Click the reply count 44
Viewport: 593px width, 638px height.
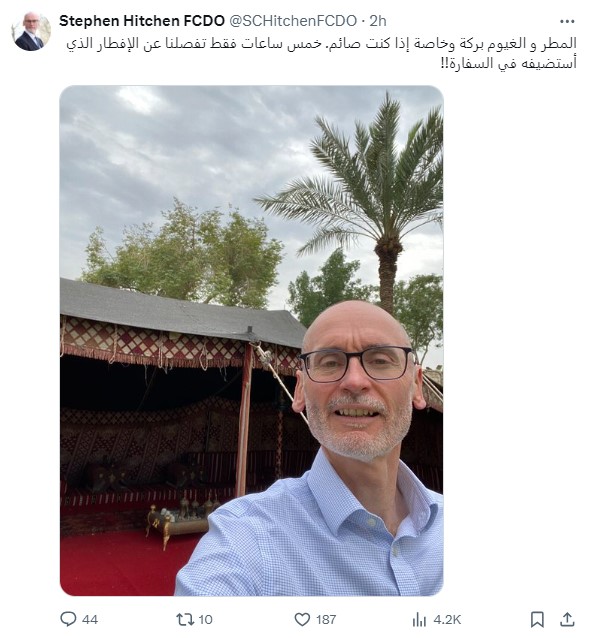(90, 620)
